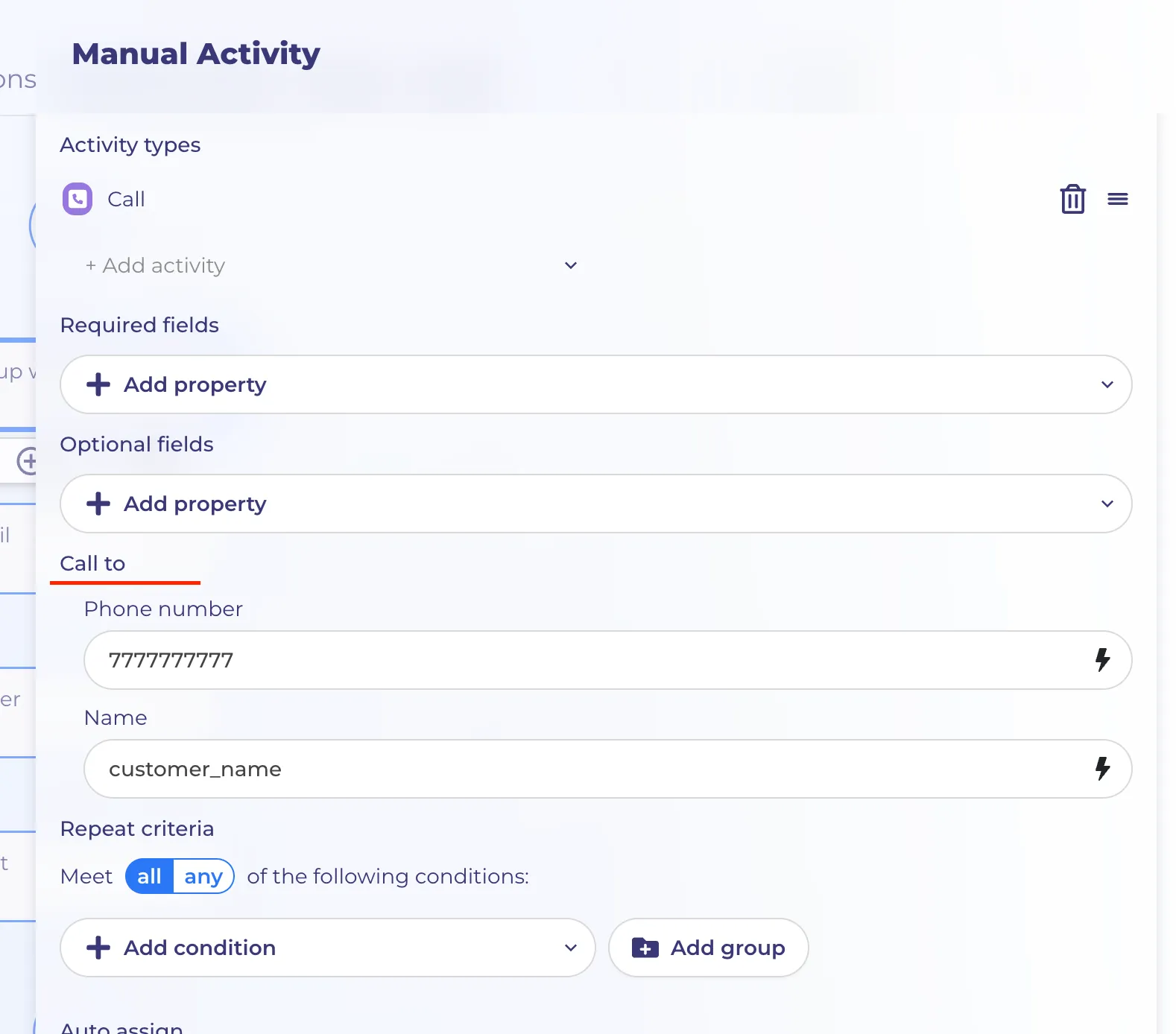Click the lightning bolt in the Name field

click(x=1102, y=768)
